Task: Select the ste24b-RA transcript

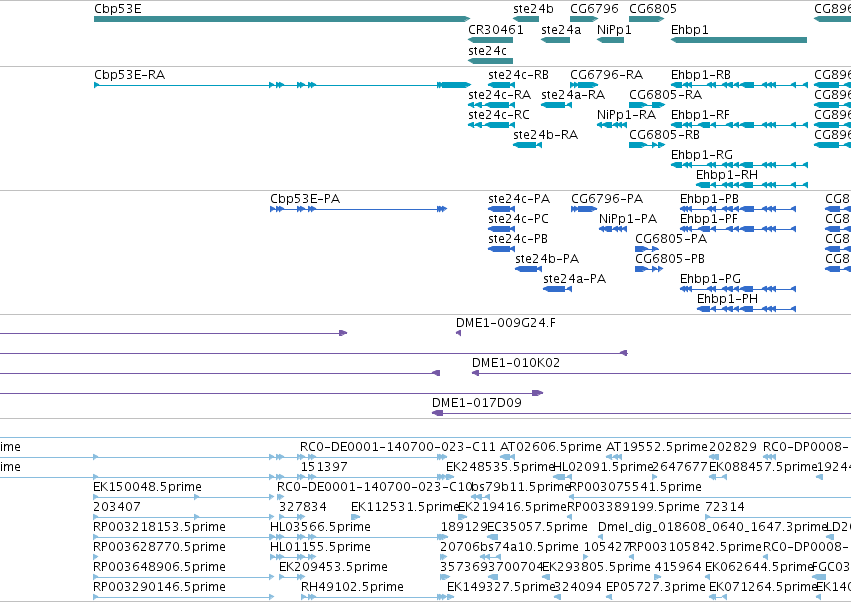Action: click(x=528, y=145)
